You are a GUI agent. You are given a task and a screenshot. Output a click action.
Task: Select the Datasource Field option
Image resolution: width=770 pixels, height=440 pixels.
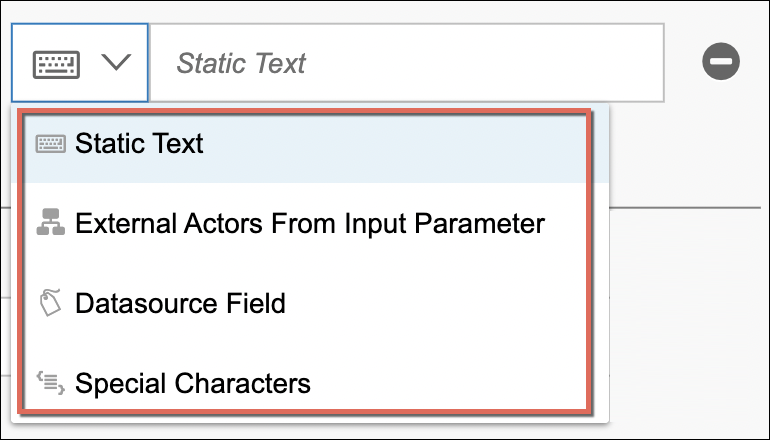(x=180, y=303)
